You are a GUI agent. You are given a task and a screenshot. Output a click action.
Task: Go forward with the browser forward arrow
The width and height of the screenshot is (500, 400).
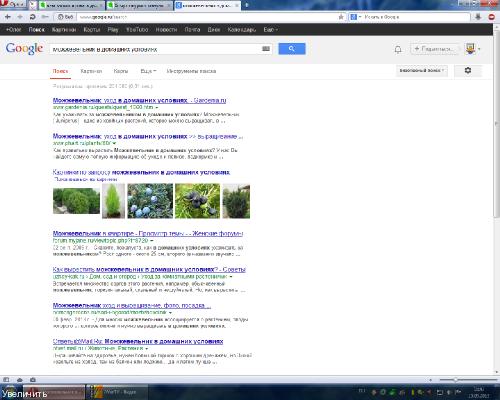point(20,17)
